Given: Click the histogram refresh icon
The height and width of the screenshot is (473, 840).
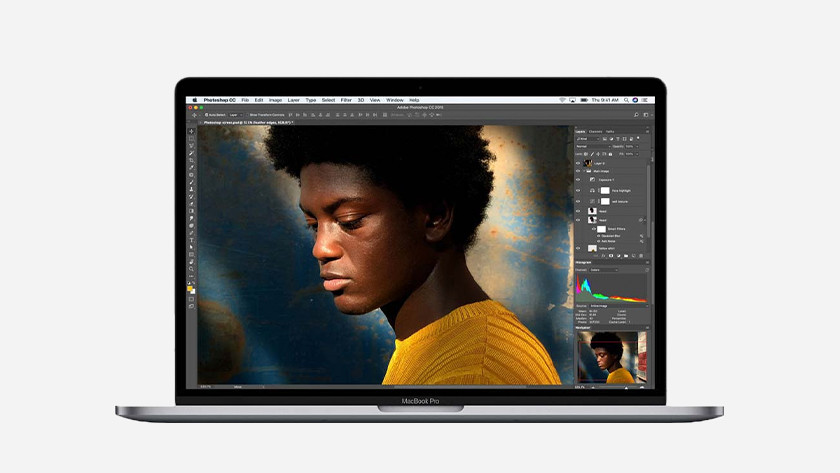Looking at the screenshot, I should click(647, 270).
